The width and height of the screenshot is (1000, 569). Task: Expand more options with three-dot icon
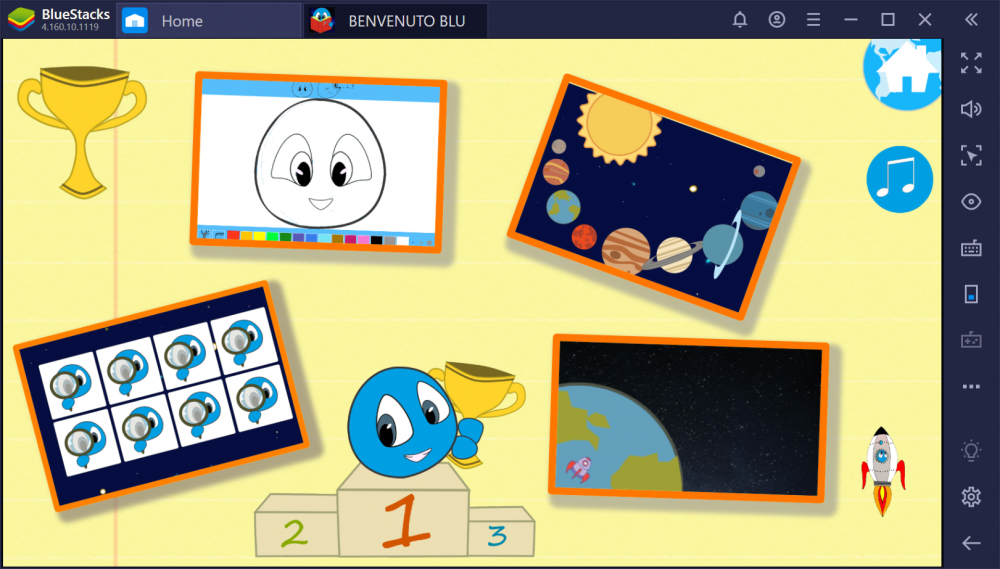click(970, 387)
